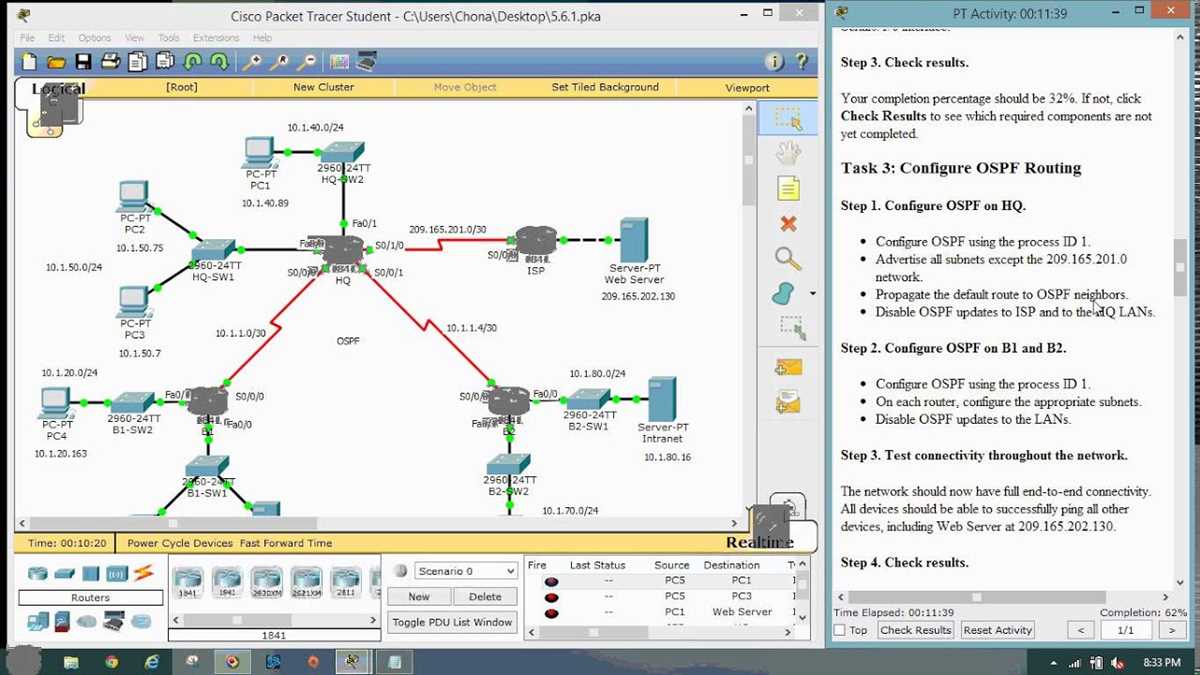Choose the Draw Polygon shape tool
Image resolution: width=1200 pixels, height=675 pixels.
[x=784, y=293]
